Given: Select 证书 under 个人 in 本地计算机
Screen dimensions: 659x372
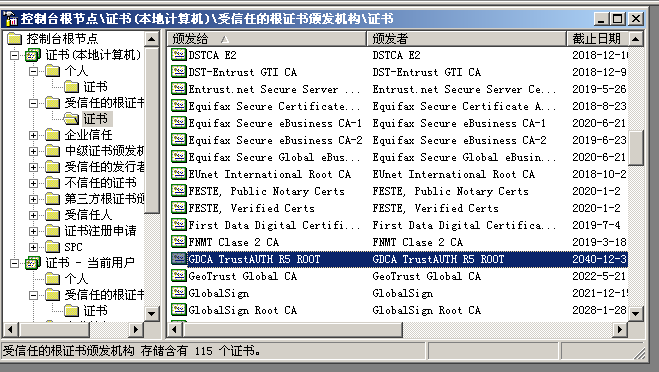Looking at the screenshot, I should (x=95, y=87).
